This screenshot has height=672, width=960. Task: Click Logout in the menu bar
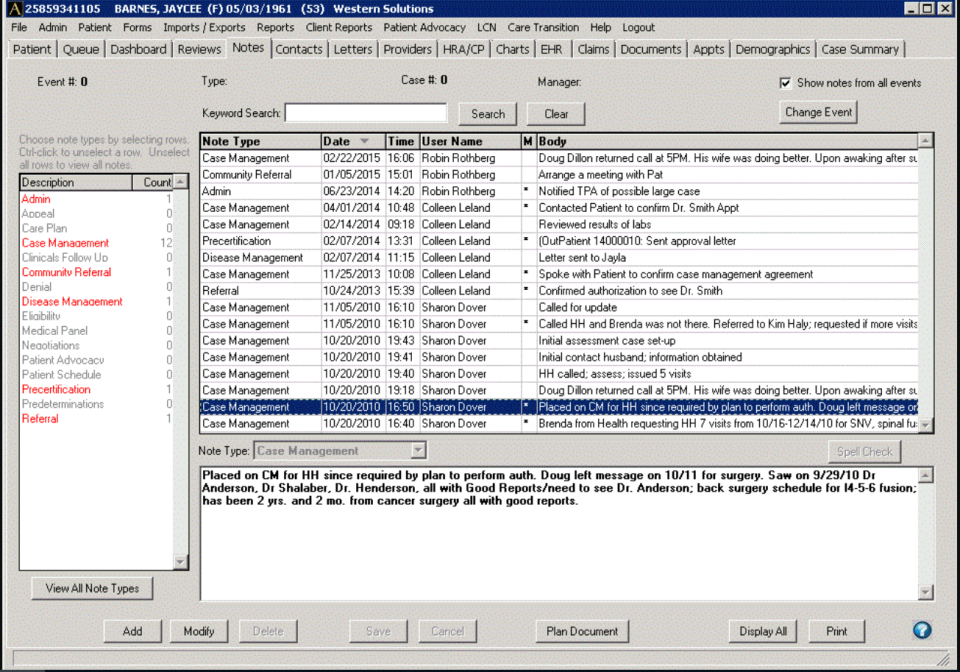pyautogui.click(x=639, y=27)
